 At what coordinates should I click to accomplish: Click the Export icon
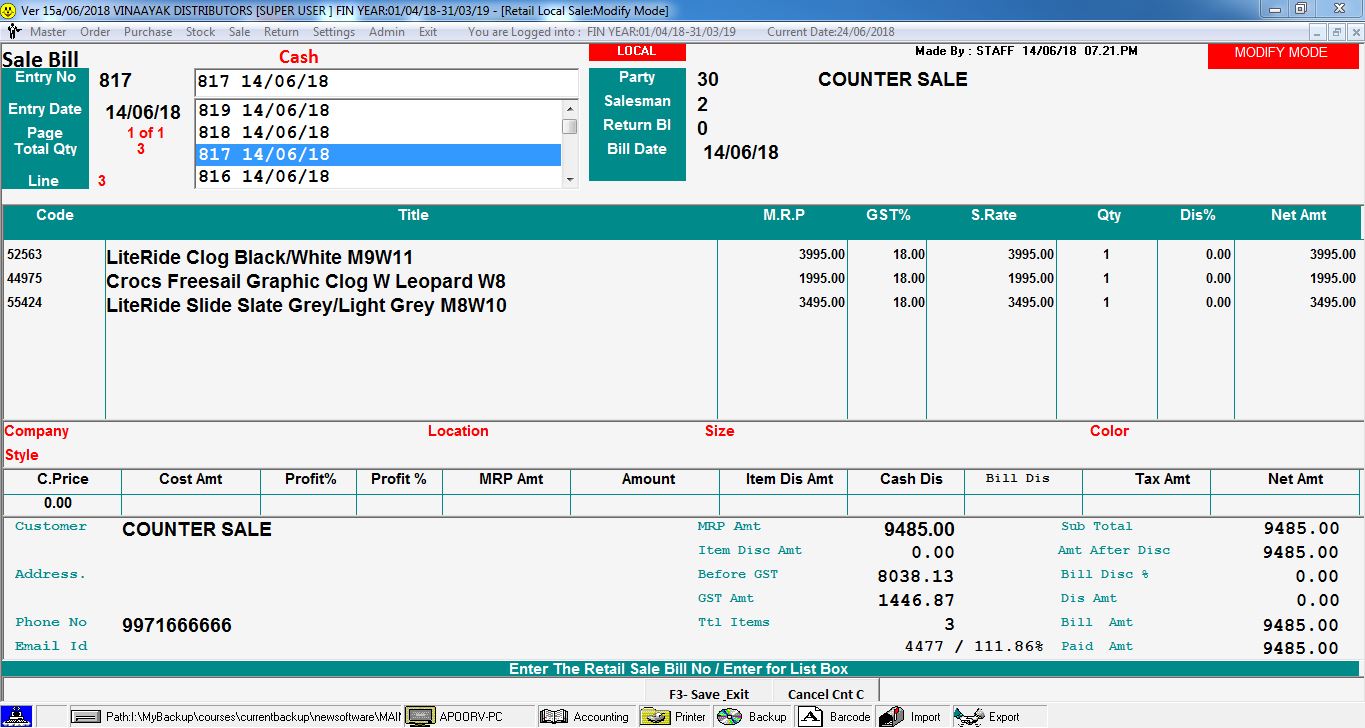tap(968, 716)
